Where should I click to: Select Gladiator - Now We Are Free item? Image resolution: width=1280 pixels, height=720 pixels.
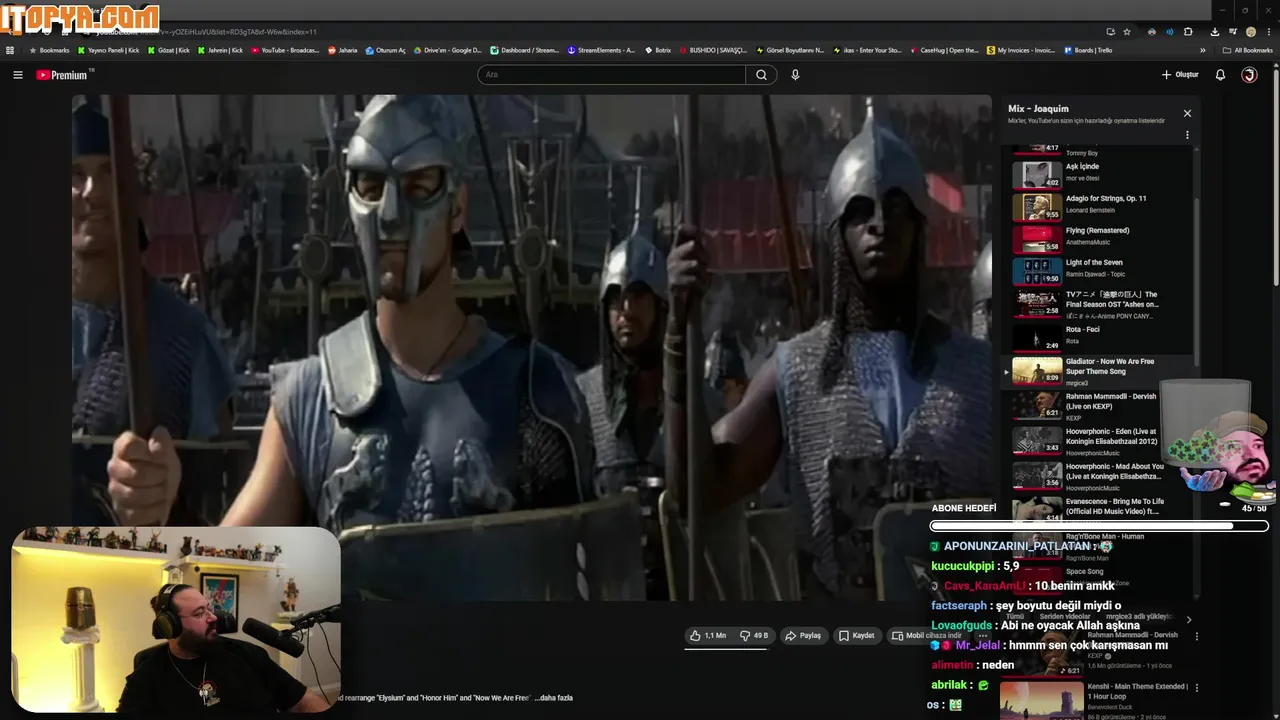coord(1100,370)
